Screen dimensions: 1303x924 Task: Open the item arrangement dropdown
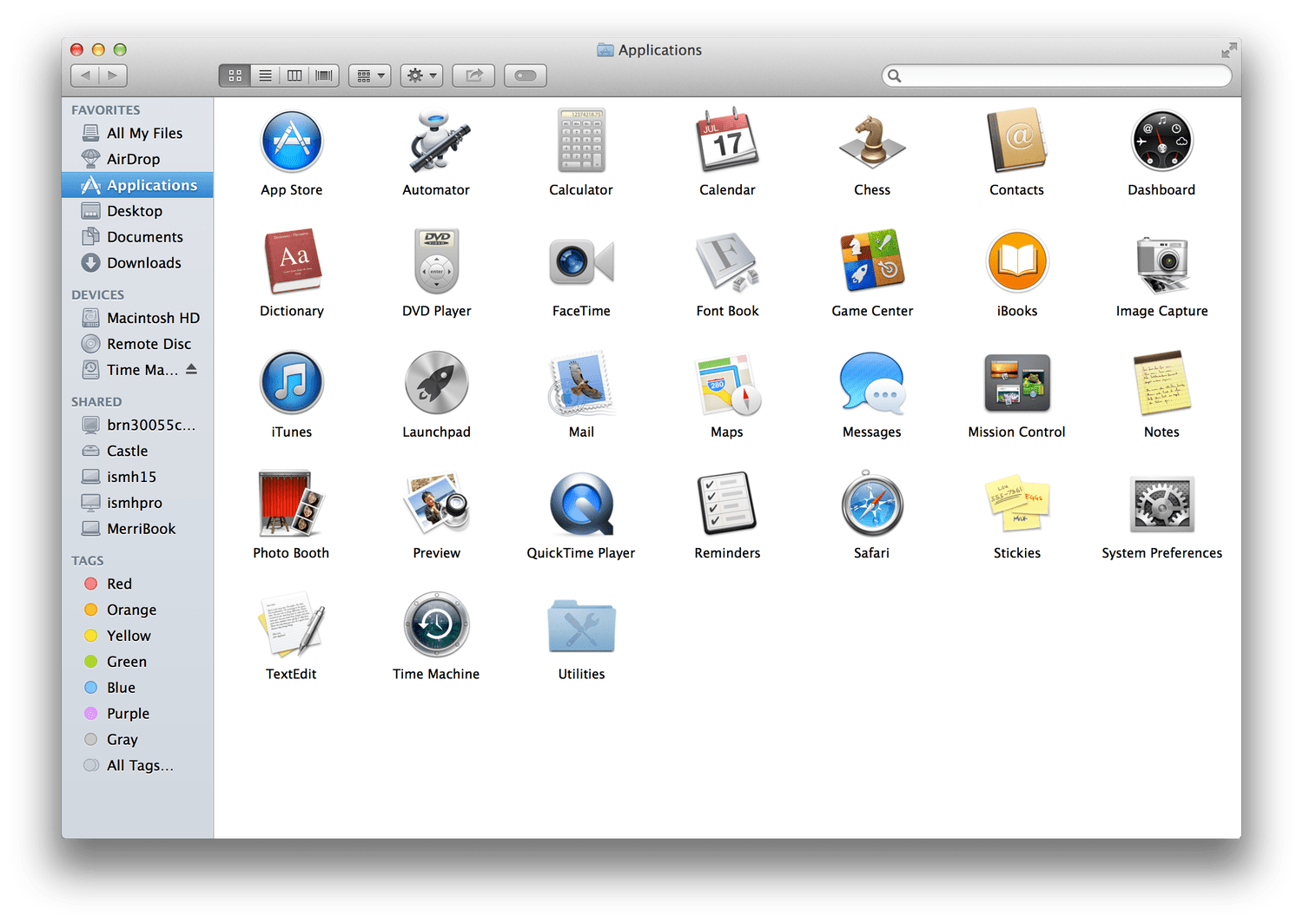[x=370, y=76]
